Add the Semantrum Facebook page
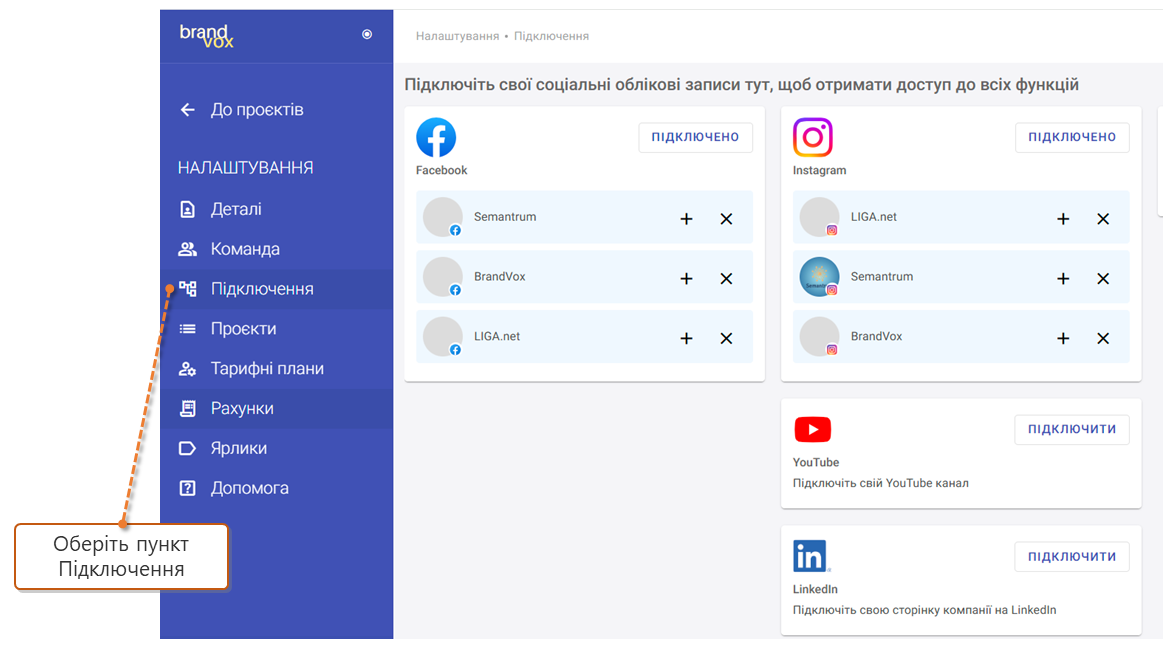 [686, 219]
